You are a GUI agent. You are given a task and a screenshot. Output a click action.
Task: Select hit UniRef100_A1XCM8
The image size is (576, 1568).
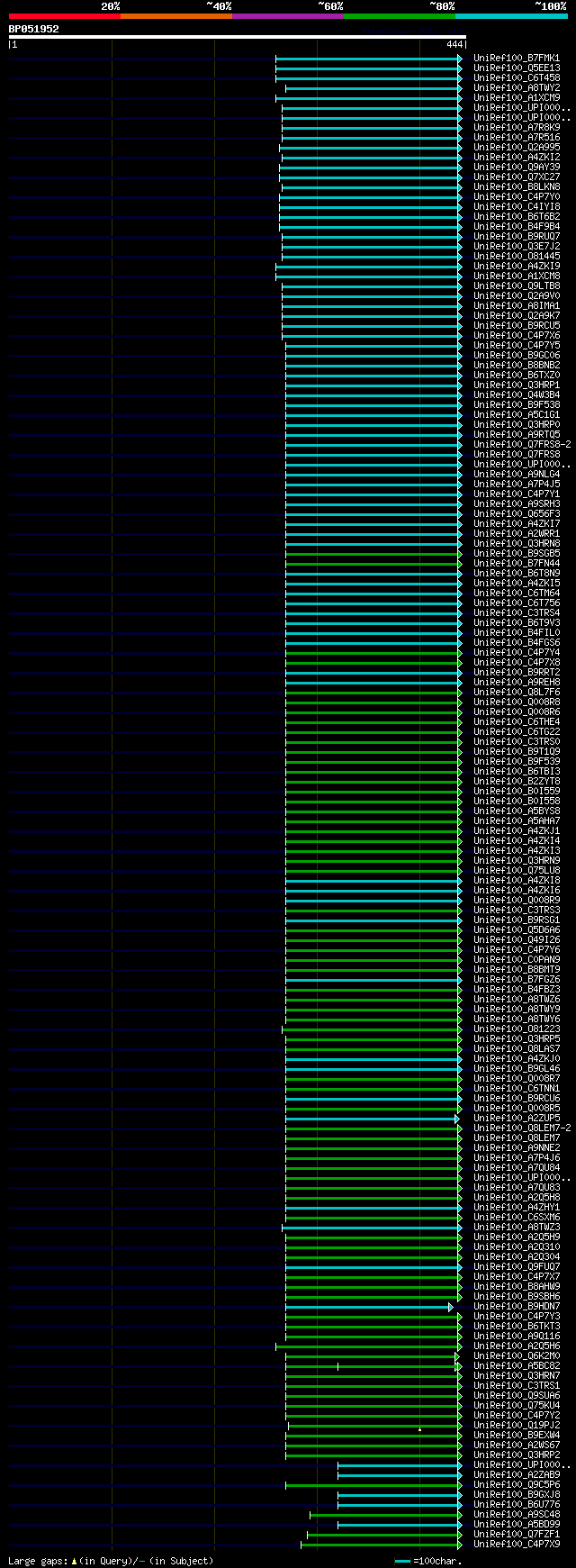[x=517, y=276]
